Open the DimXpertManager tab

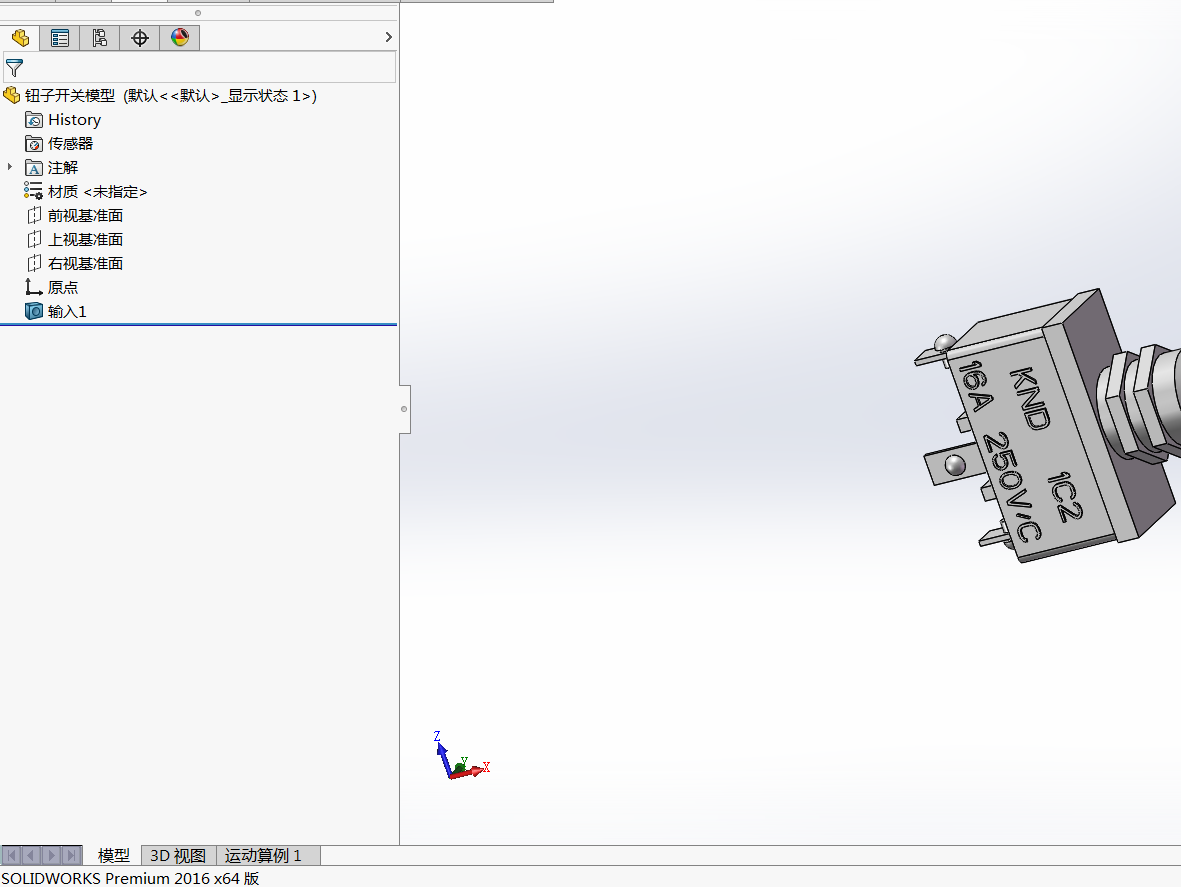pos(139,38)
